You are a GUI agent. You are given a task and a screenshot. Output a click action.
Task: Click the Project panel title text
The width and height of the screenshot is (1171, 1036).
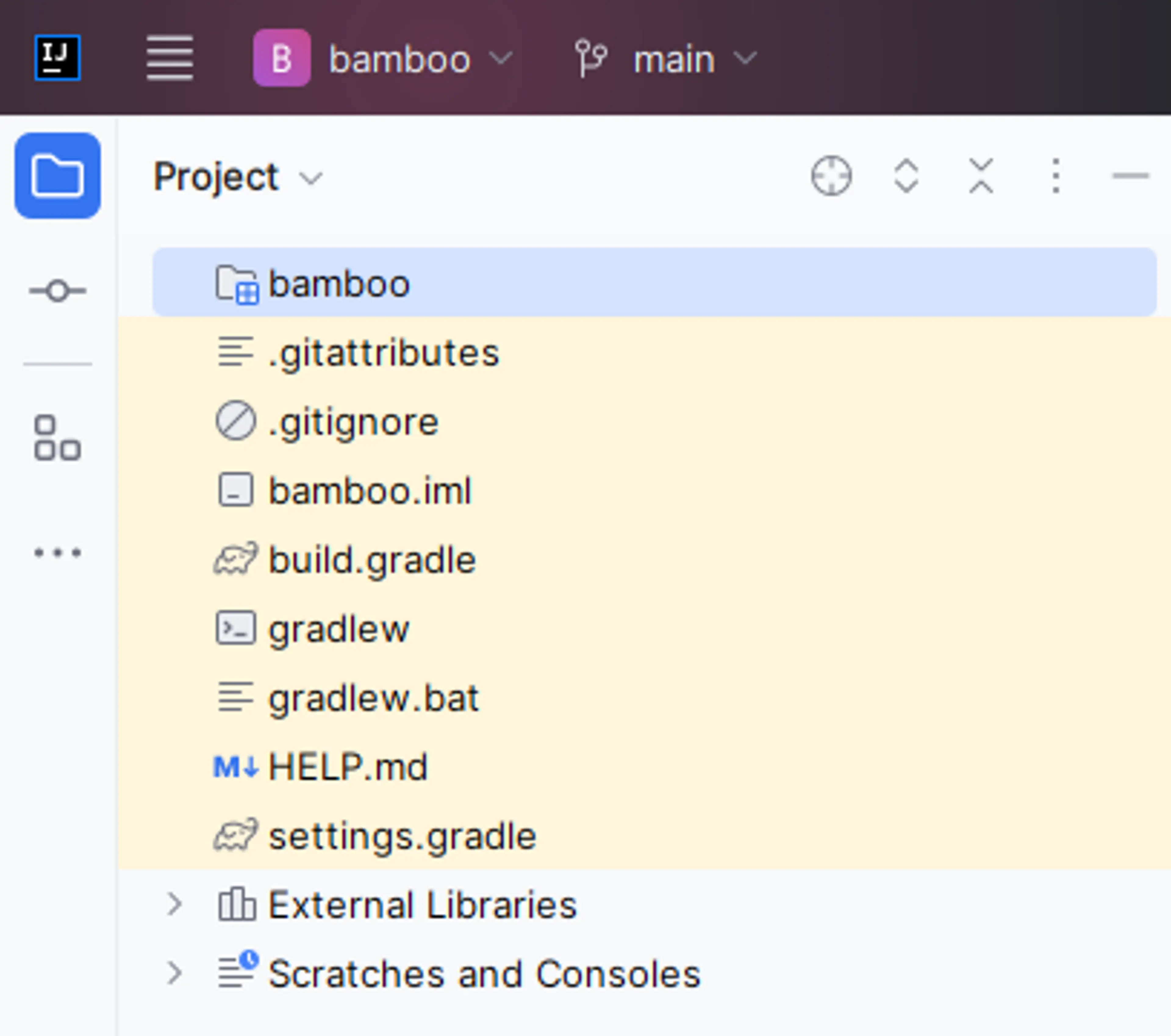coord(216,177)
